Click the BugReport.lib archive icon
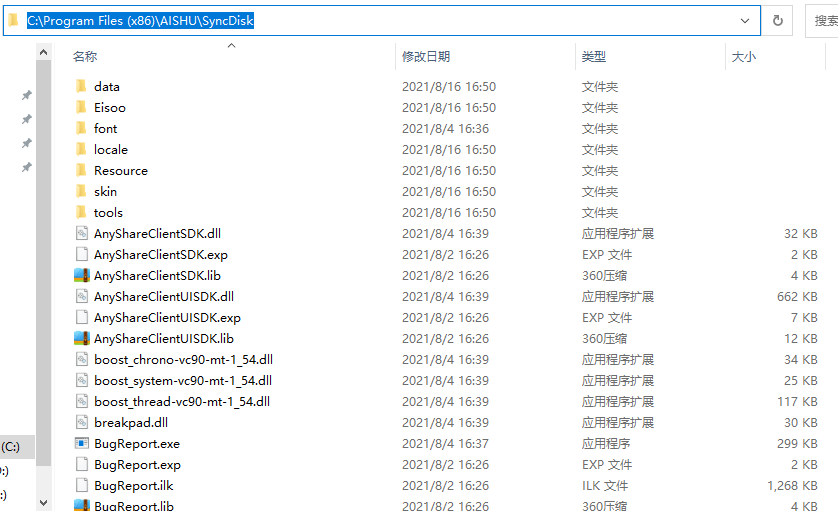This screenshot has height=523, width=838. pyautogui.click(x=82, y=505)
